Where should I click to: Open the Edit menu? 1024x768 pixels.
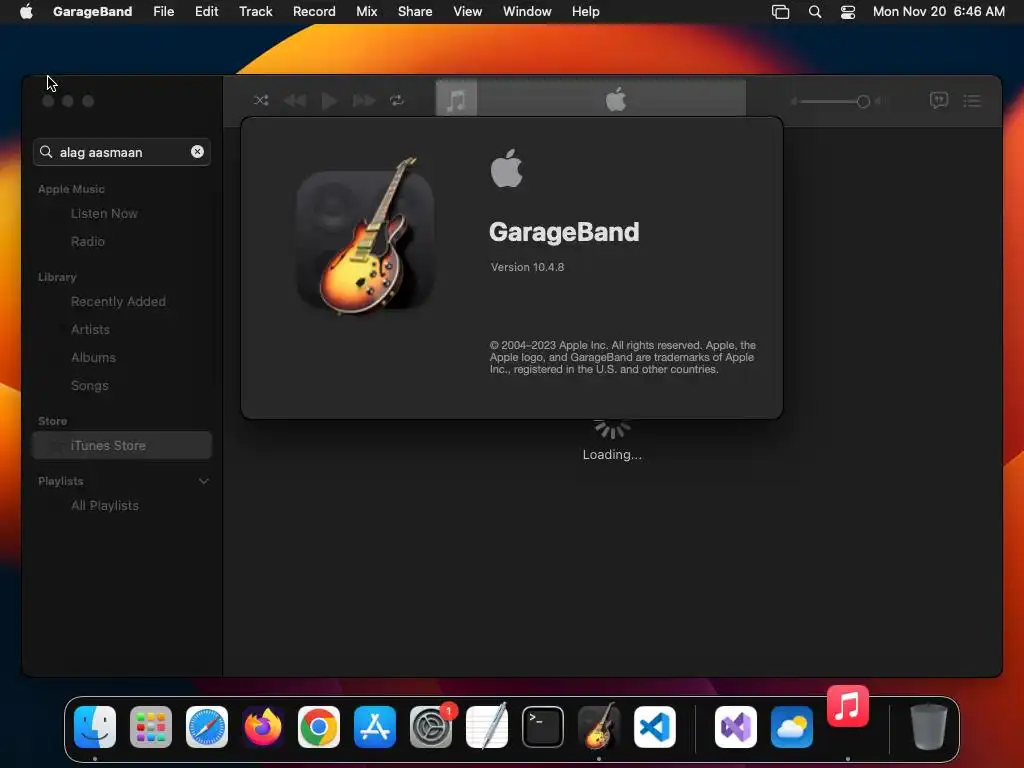(x=206, y=11)
